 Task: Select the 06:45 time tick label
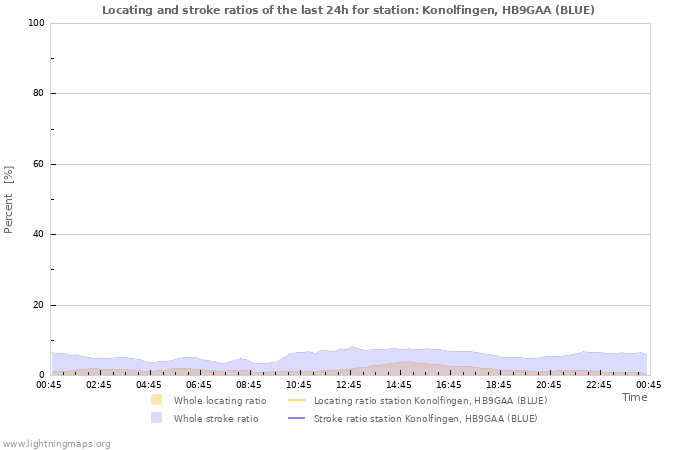tap(199, 384)
